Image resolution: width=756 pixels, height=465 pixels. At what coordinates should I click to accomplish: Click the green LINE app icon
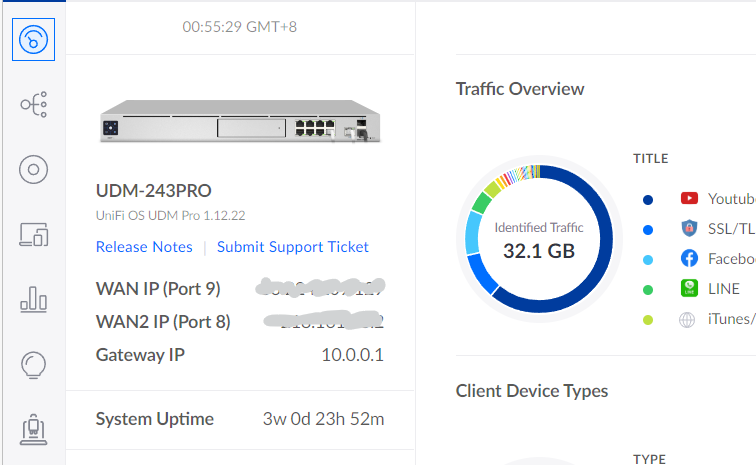(x=689, y=289)
